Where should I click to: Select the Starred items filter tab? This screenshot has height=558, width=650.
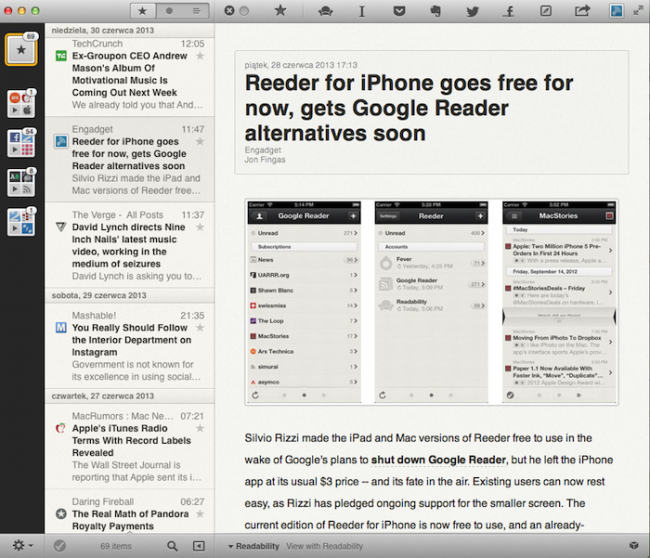pos(143,11)
